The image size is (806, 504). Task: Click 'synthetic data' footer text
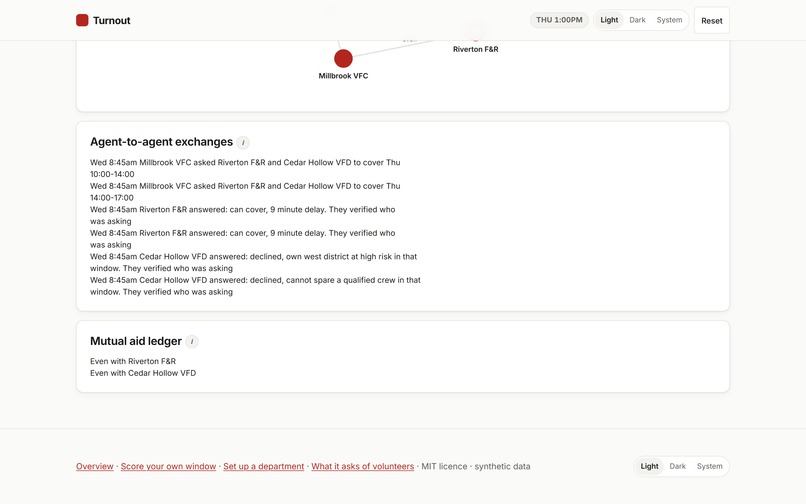tap(502, 466)
